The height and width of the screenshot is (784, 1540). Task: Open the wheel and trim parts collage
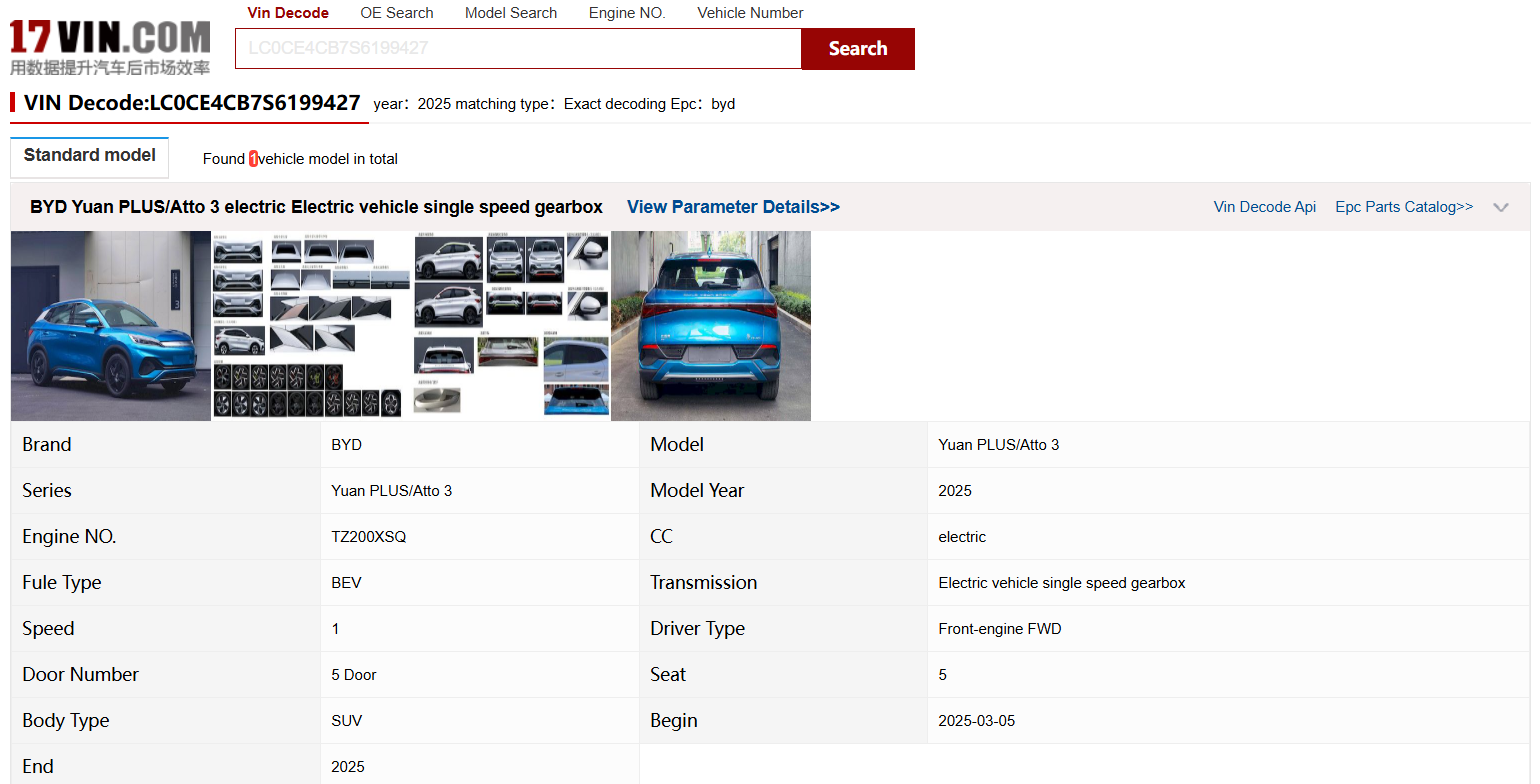pyautogui.click(x=311, y=326)
